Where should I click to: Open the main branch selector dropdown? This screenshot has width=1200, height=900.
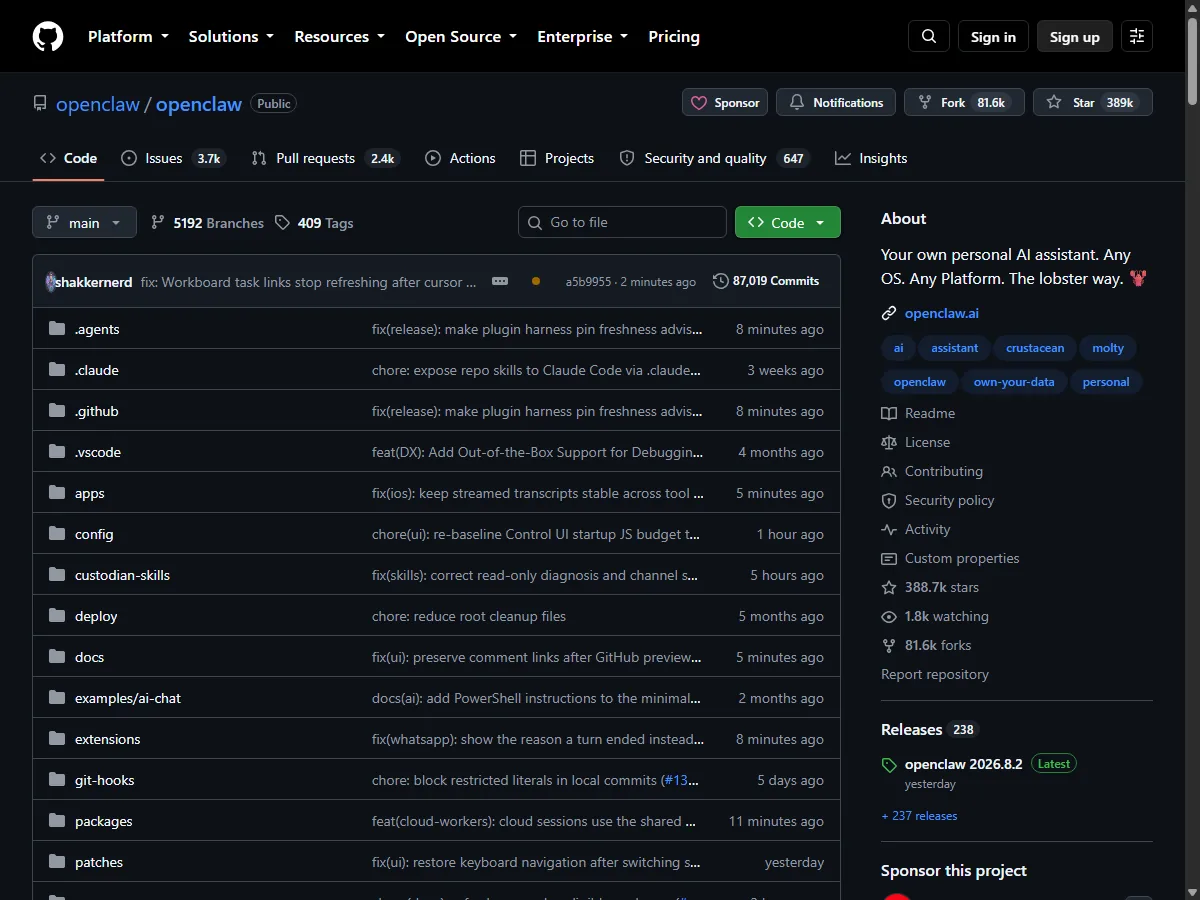(84, 222)
